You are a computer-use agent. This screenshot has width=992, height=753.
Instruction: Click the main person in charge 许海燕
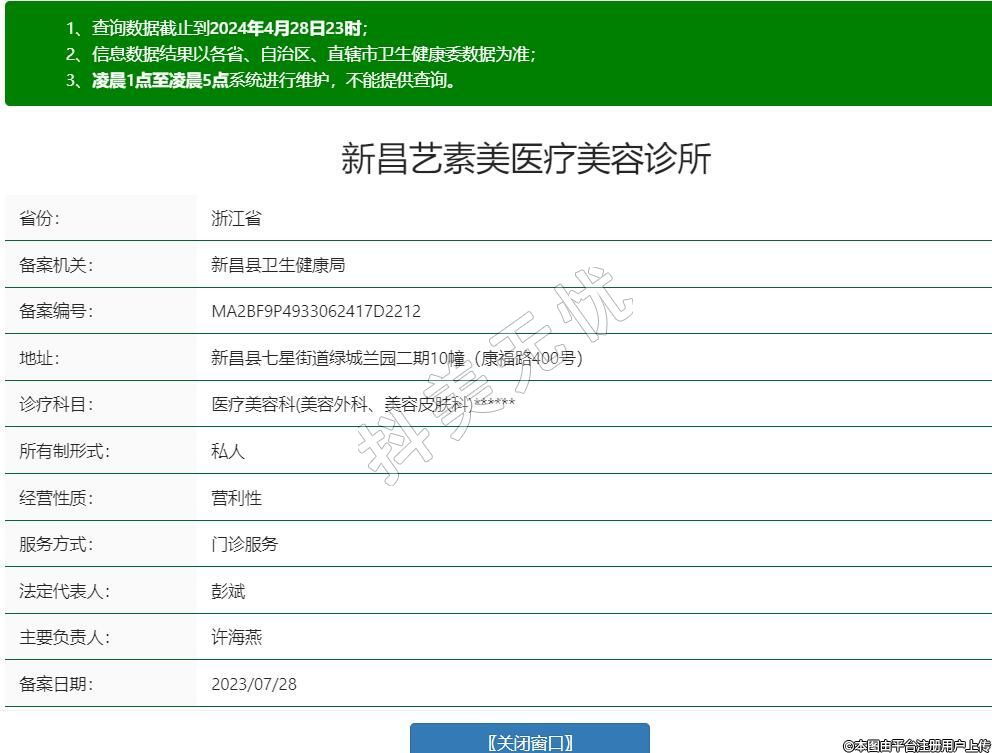click(x=236, y=637)
